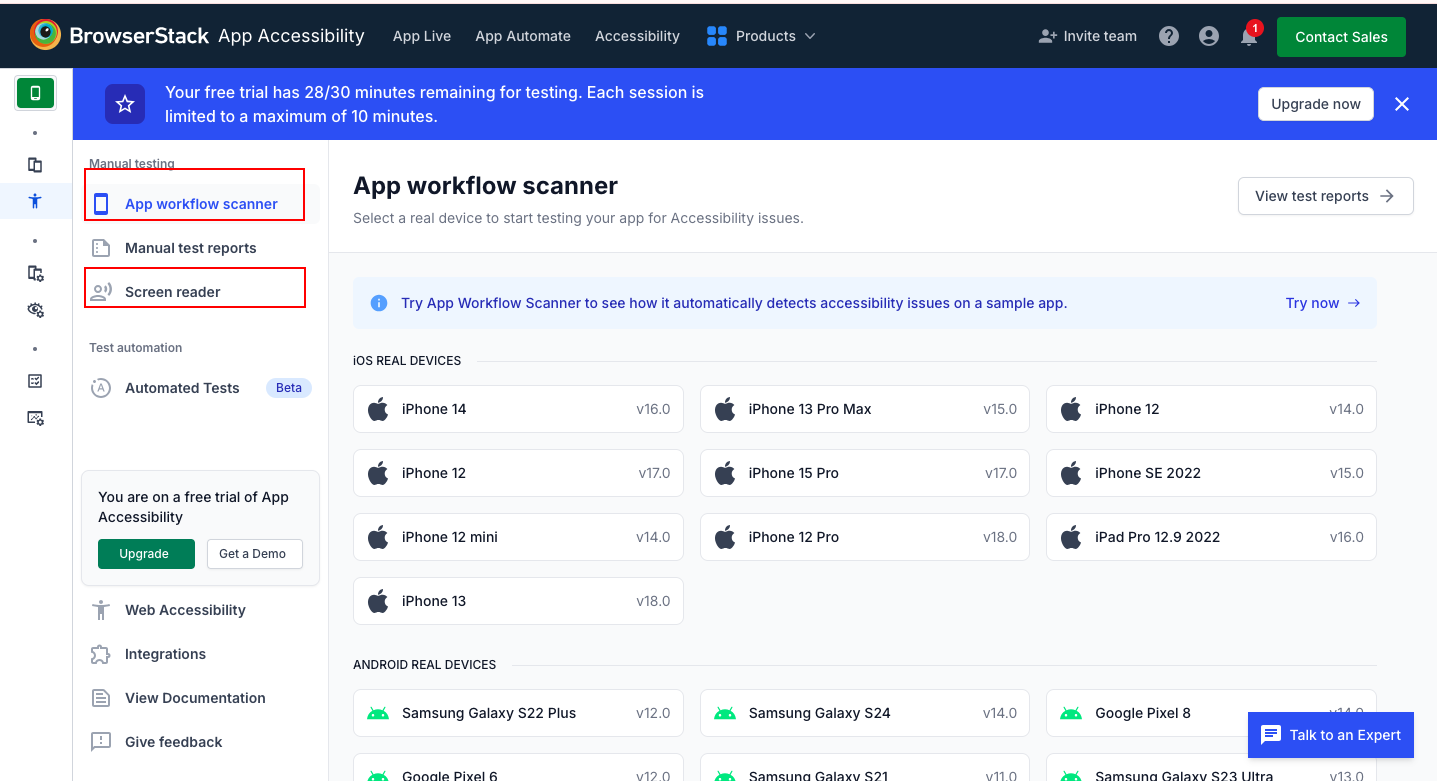The image size is (1437, 781).
Task: Open the devices-with-gear icon in left rail
Action: point(35,273)
